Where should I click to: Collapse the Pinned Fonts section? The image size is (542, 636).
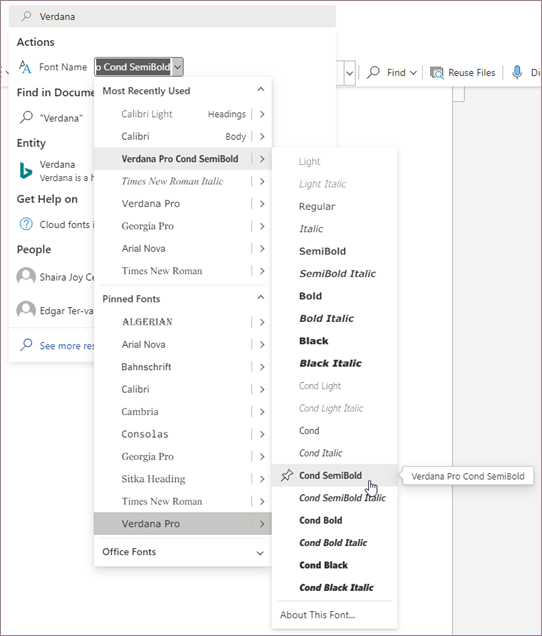[x=261, y=297]
